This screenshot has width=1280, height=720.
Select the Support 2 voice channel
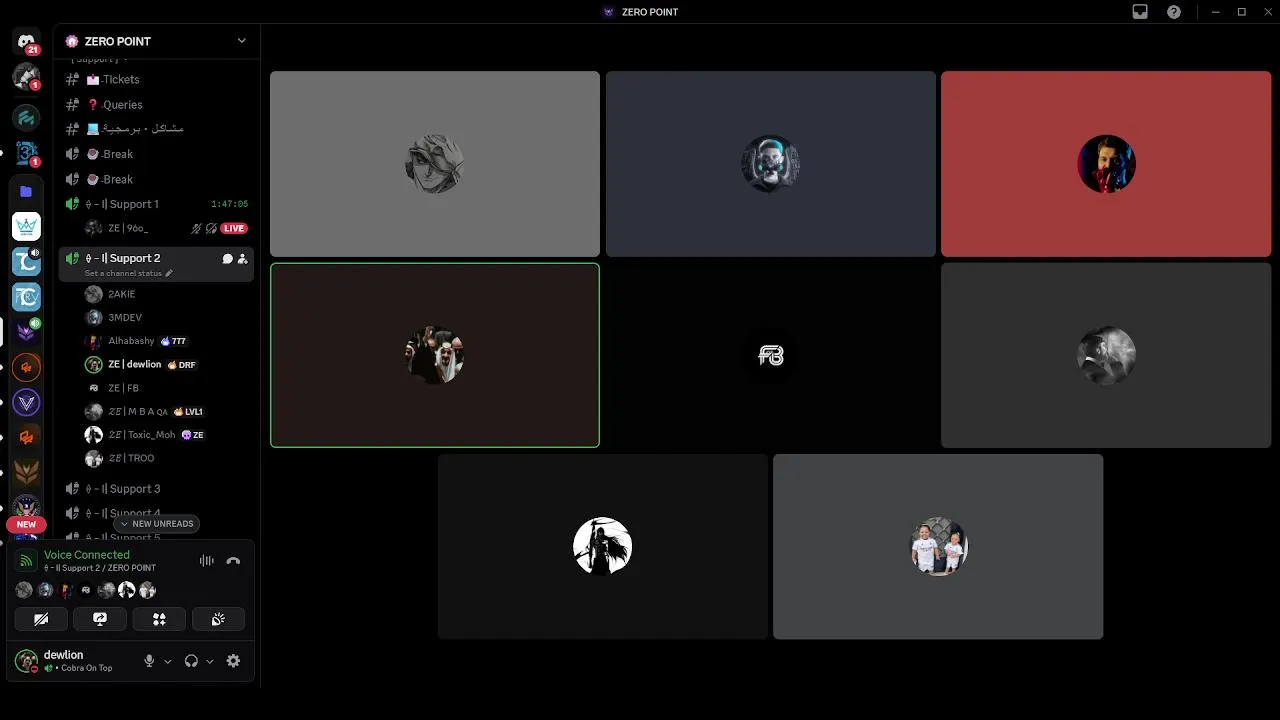coord(156,264)
